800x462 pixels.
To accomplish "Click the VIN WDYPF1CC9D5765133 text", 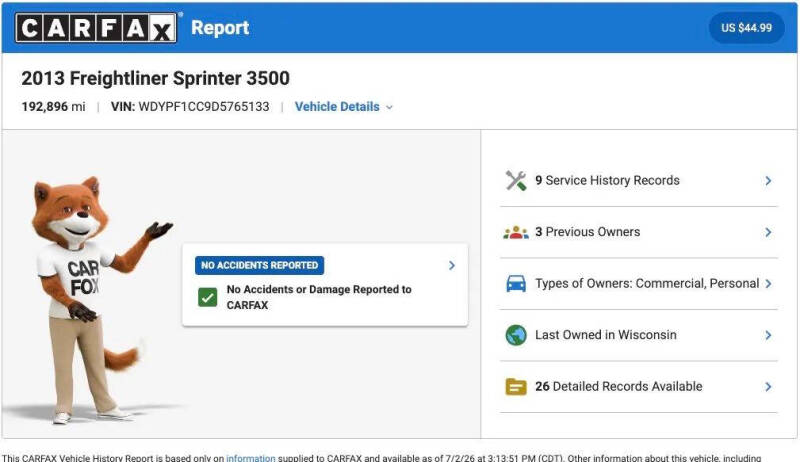I will [x=190, y=107].
